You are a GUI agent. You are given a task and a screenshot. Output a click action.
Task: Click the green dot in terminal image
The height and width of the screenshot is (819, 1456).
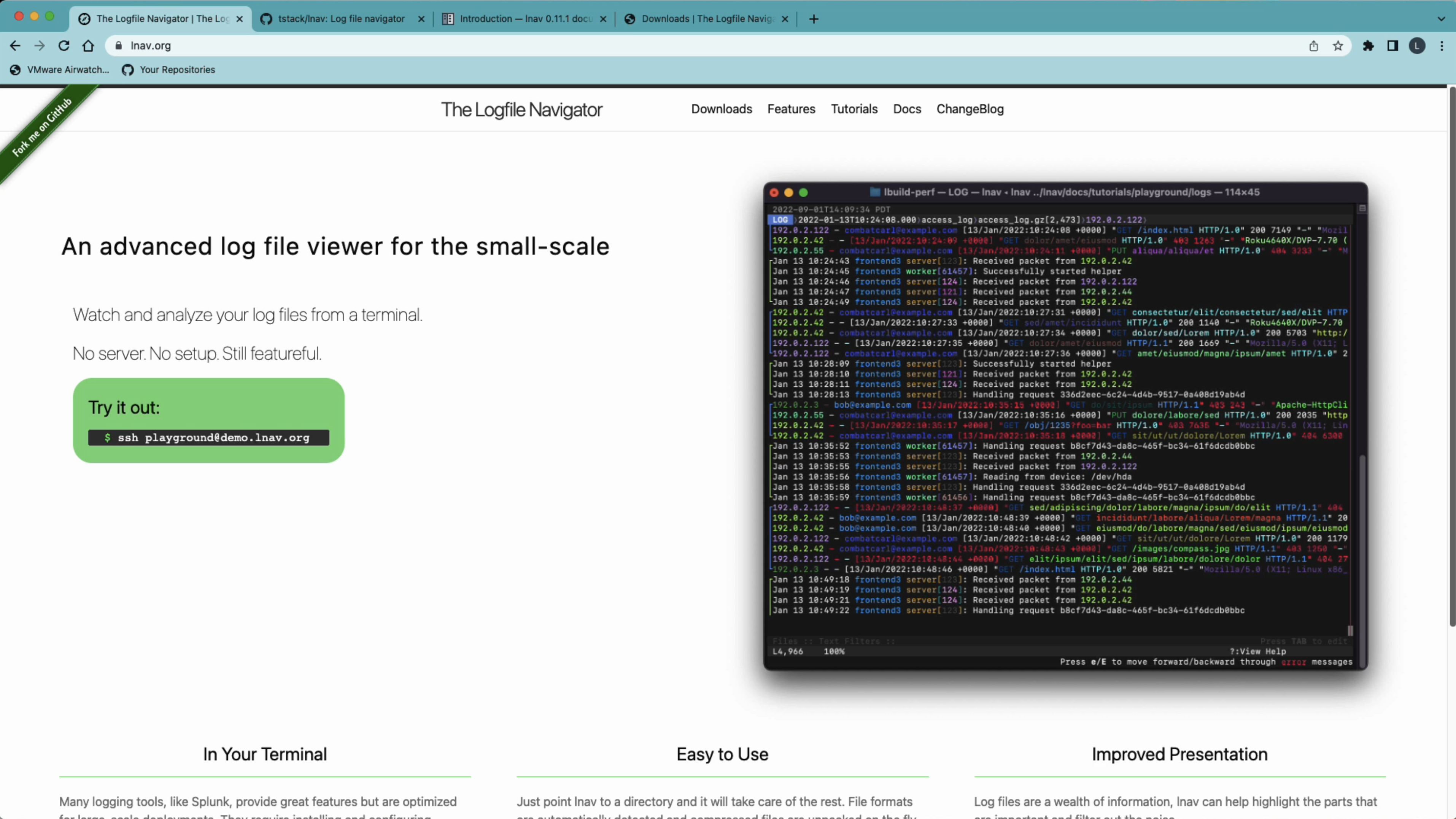pyautogui.click(x=804, y=193)
